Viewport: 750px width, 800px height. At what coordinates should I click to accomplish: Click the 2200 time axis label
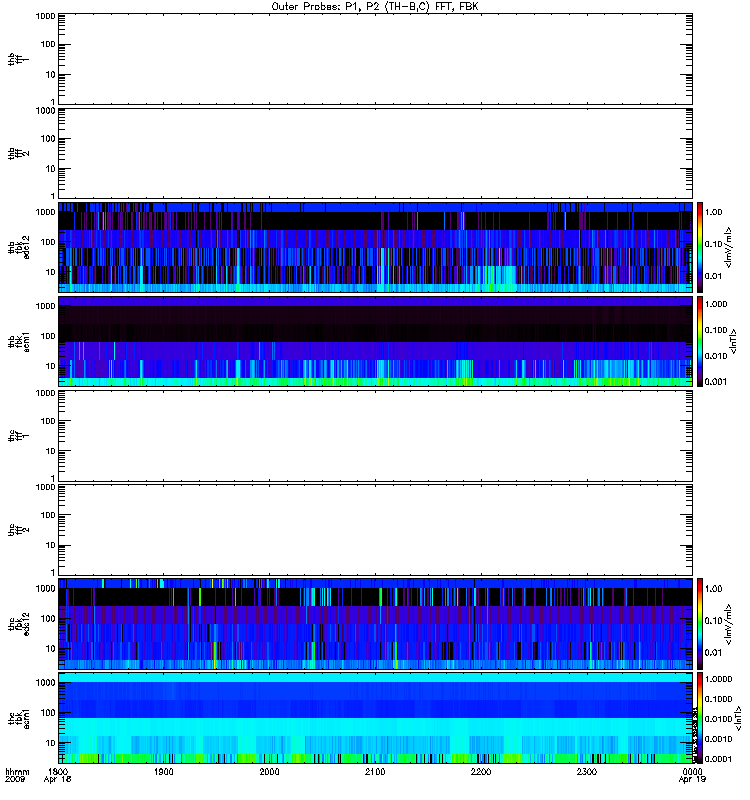click(481, 772)
